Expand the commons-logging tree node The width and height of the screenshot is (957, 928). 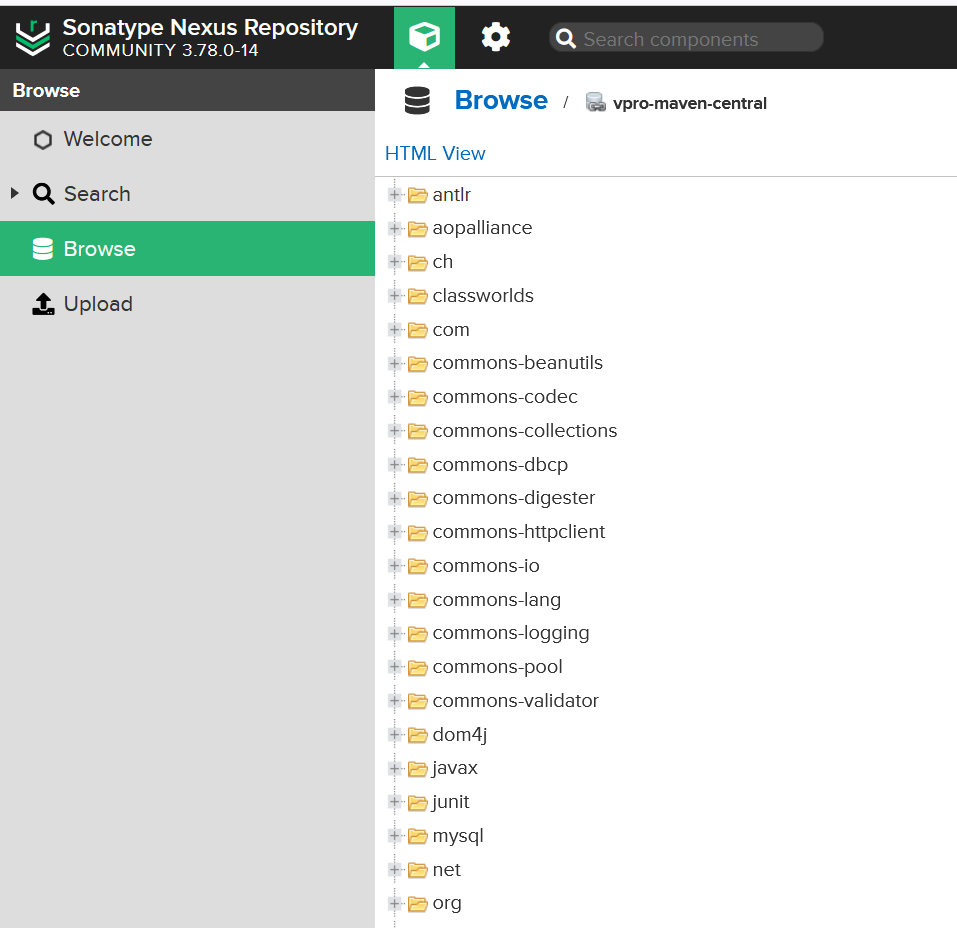(394, 633)
